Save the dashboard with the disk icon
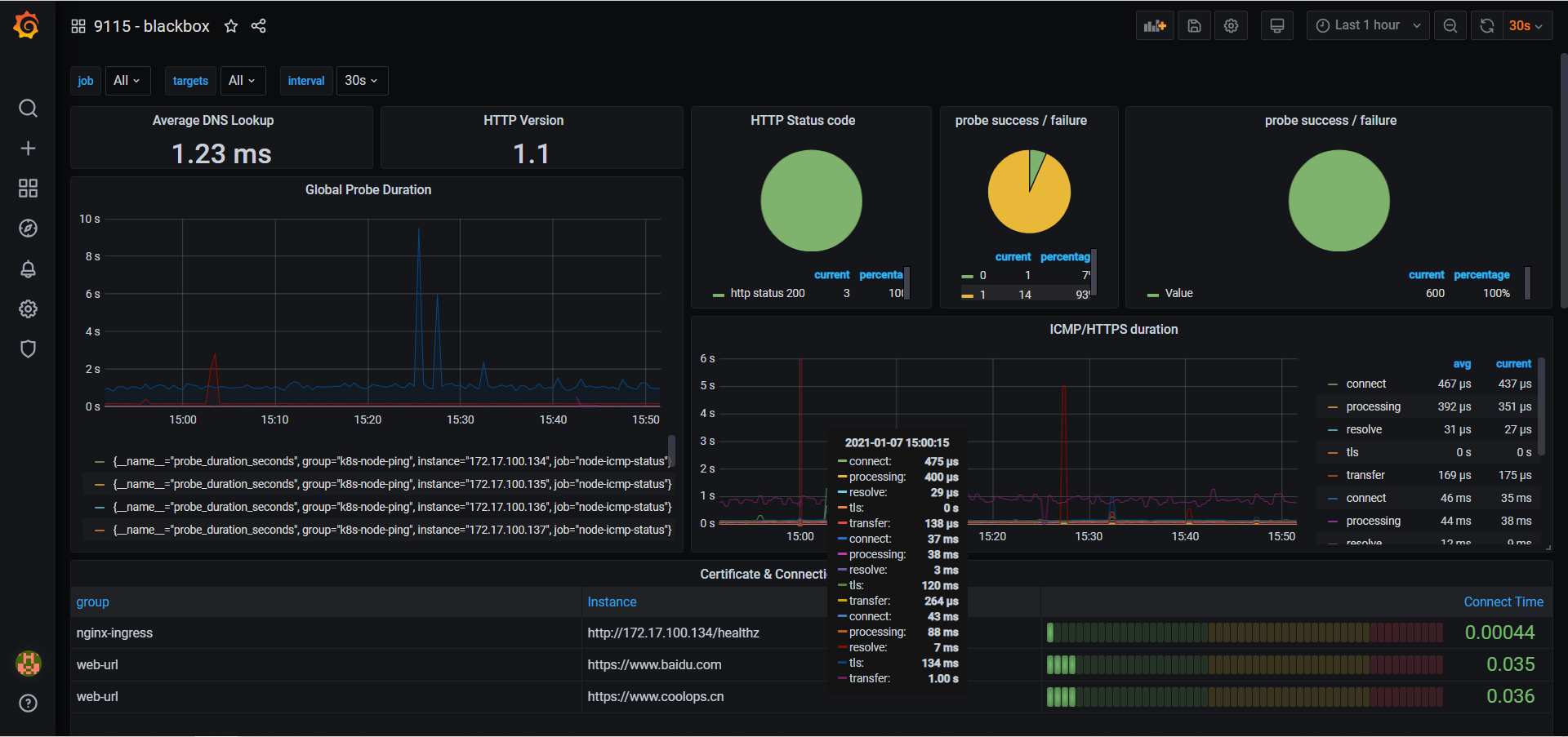This screenshot has height=737, width=1568. pos(1194,26)
